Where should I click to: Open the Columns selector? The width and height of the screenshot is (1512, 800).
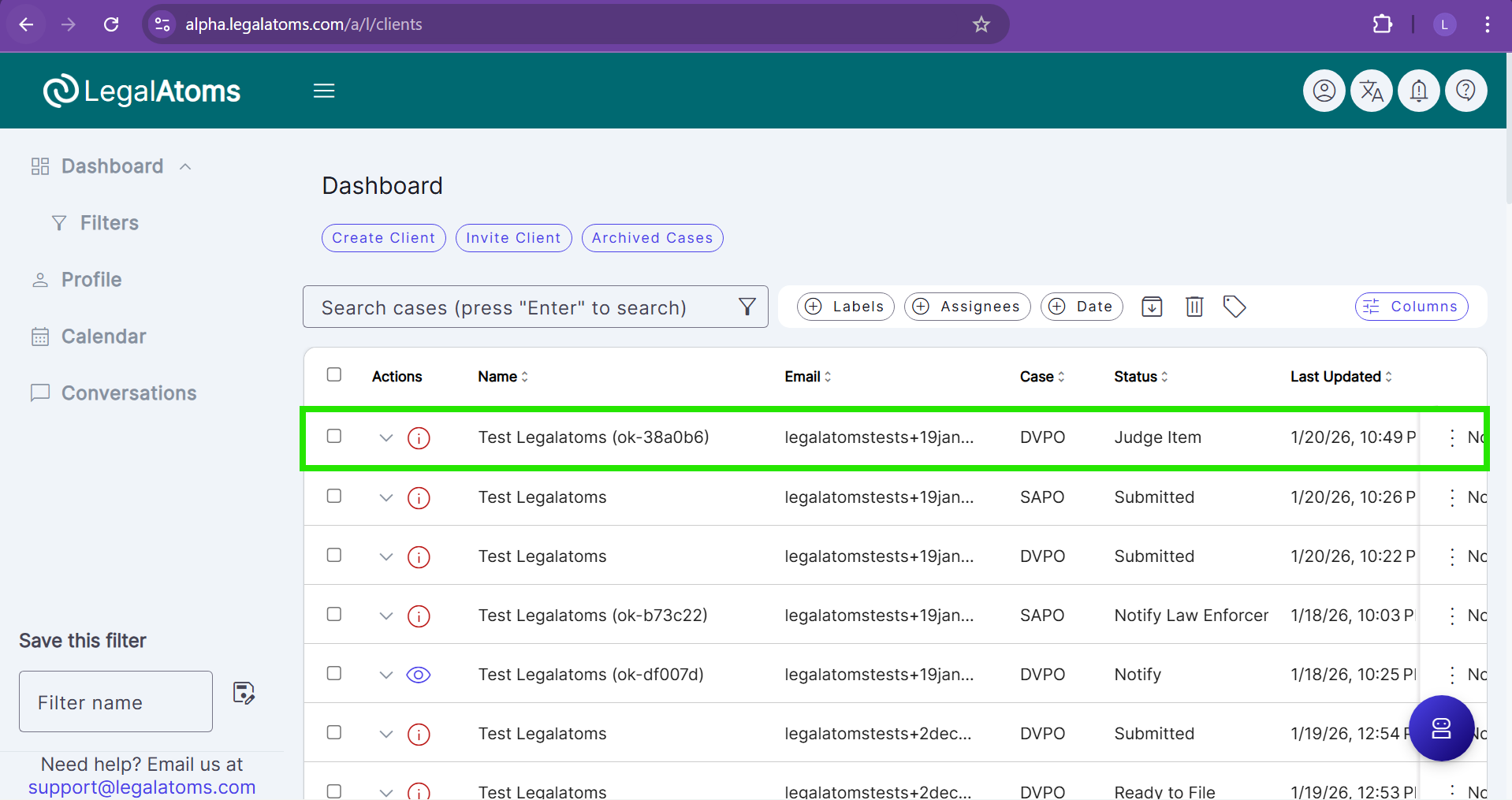click(x=1411, y=307)
